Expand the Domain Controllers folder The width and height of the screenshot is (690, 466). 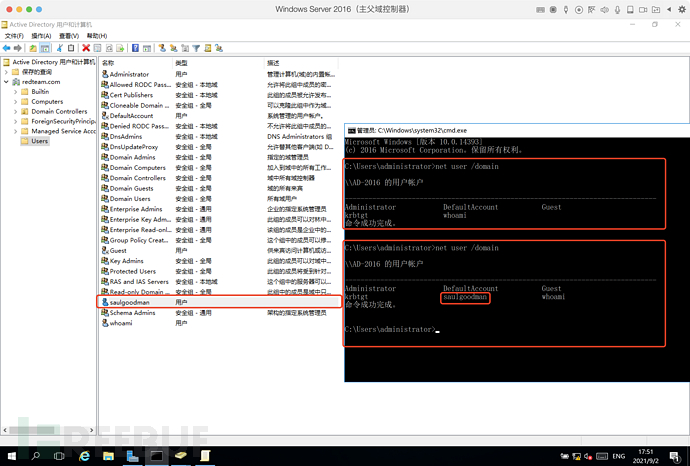tap(15, 111)
